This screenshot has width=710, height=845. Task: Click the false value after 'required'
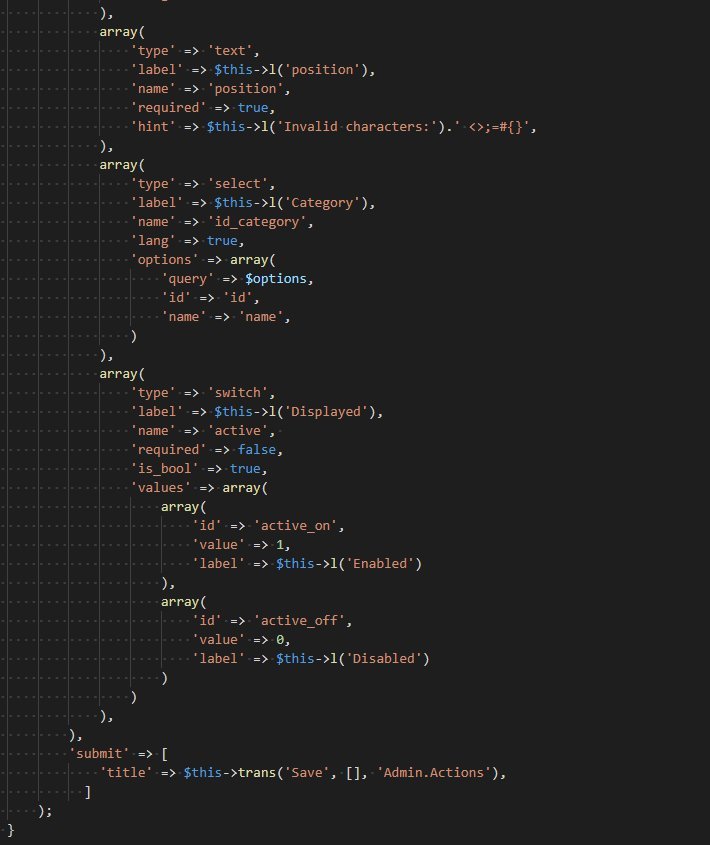(x=257, y=449)
